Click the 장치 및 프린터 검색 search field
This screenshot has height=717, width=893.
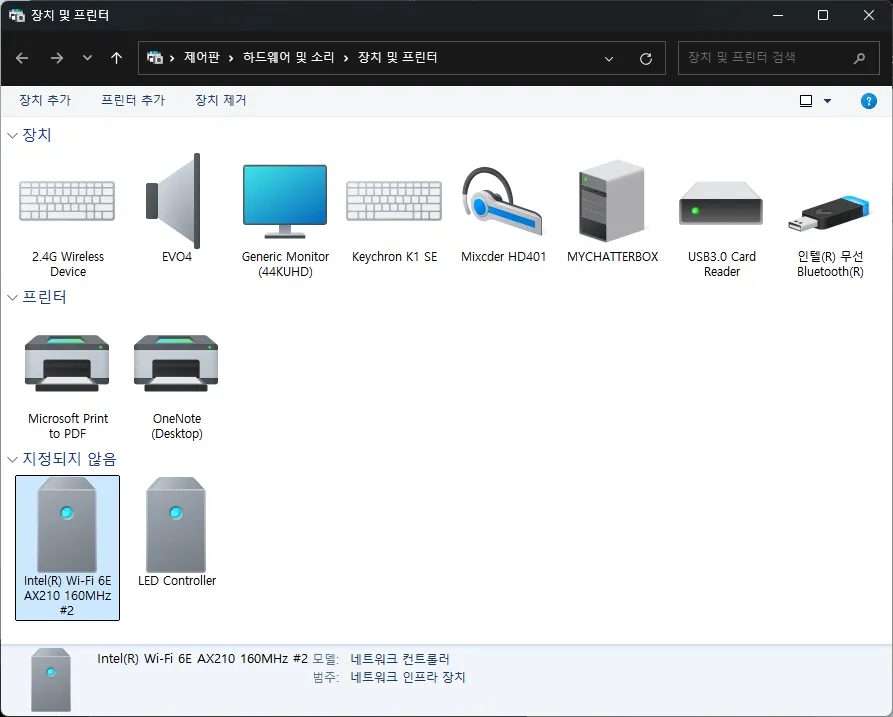point(765,58)
